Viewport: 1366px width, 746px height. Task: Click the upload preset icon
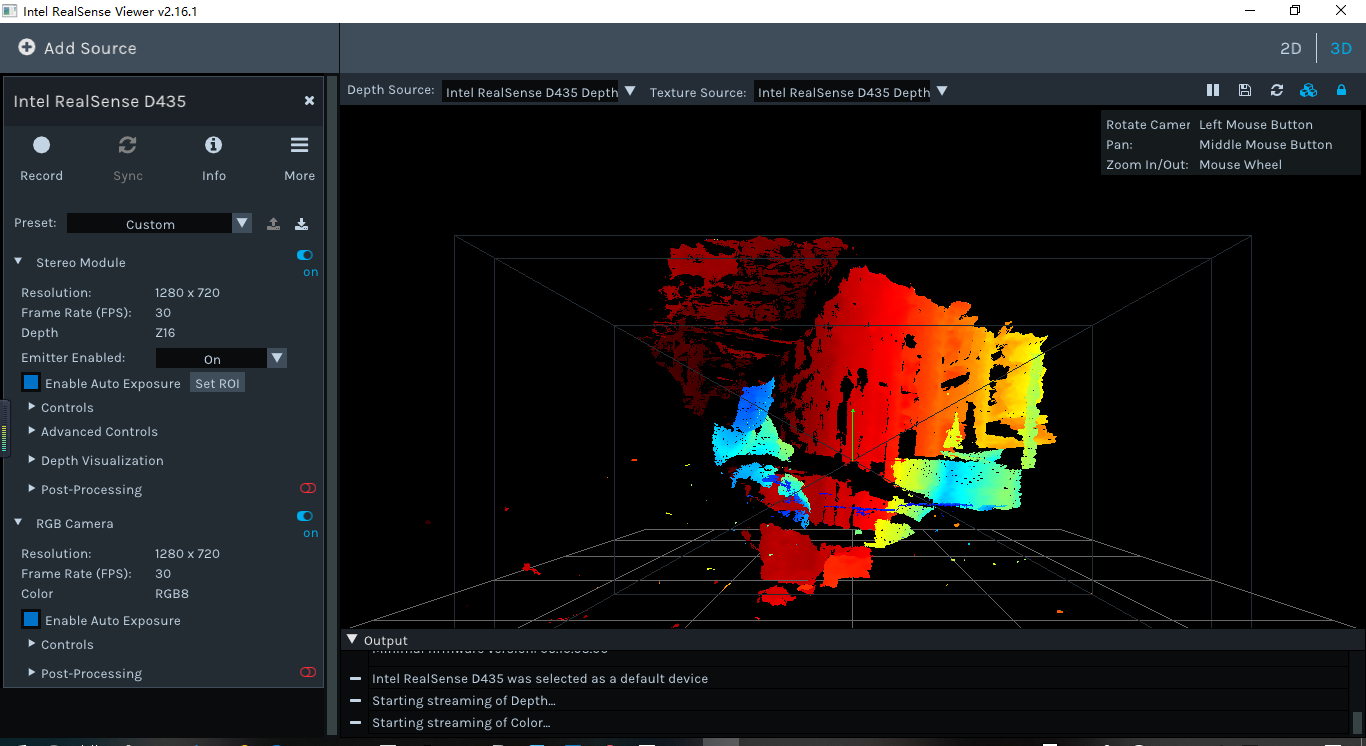tap(273, 224)
